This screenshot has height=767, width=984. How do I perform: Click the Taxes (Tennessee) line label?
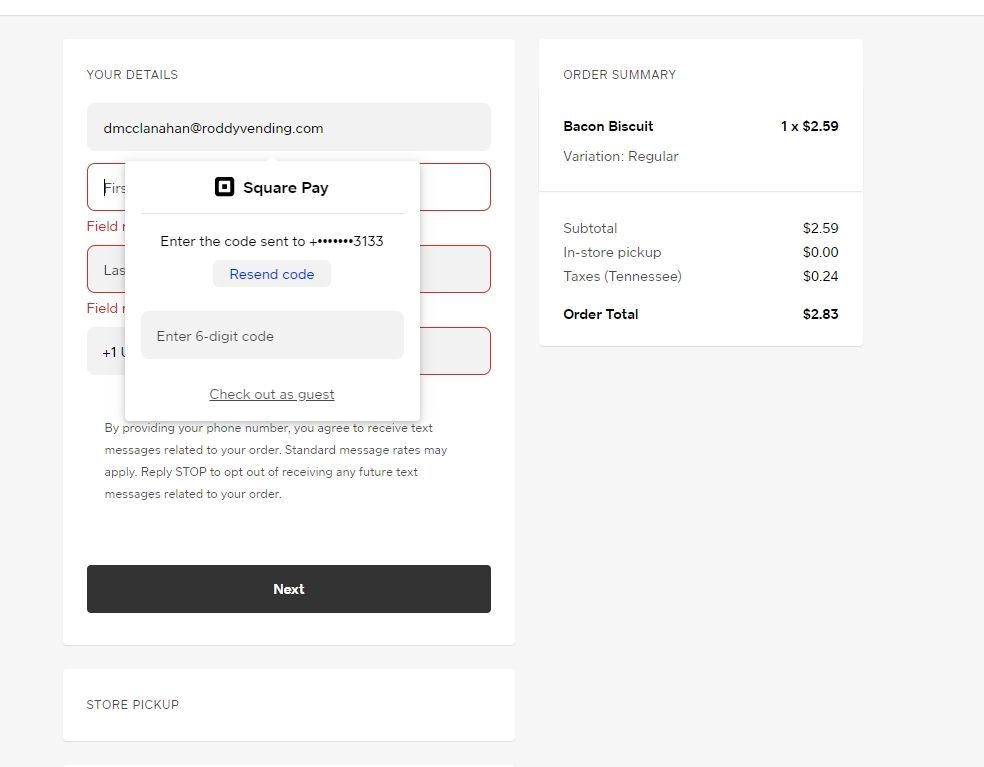click(622, 276)
